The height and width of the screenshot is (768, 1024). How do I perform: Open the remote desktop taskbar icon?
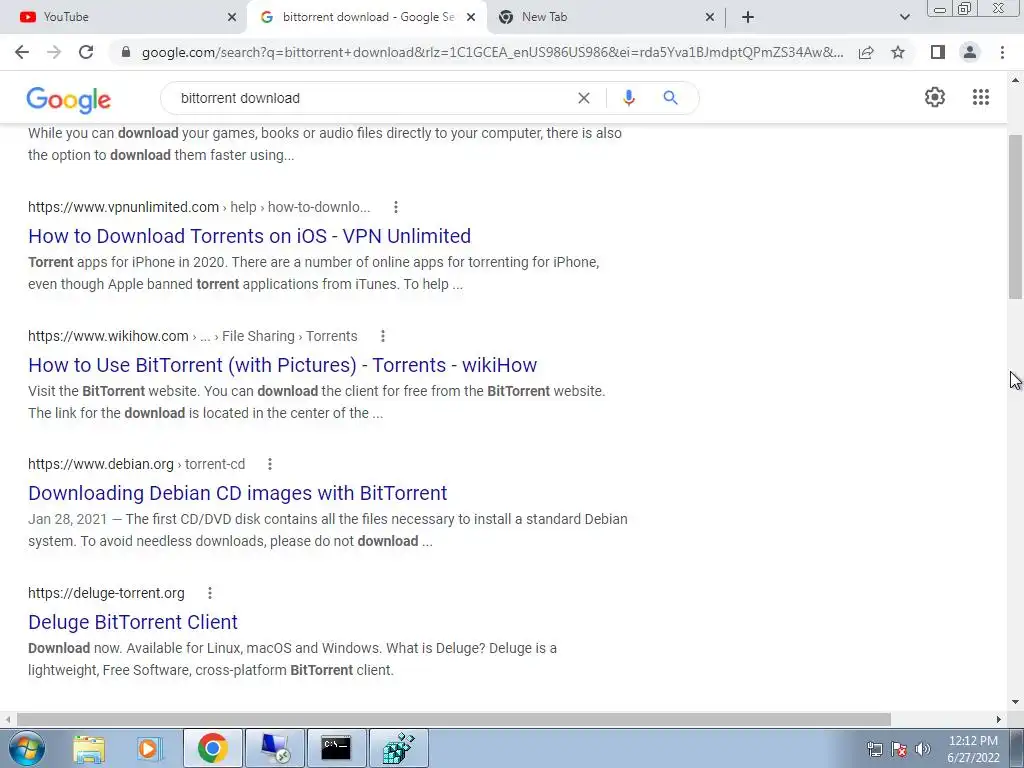click(274, 748)
